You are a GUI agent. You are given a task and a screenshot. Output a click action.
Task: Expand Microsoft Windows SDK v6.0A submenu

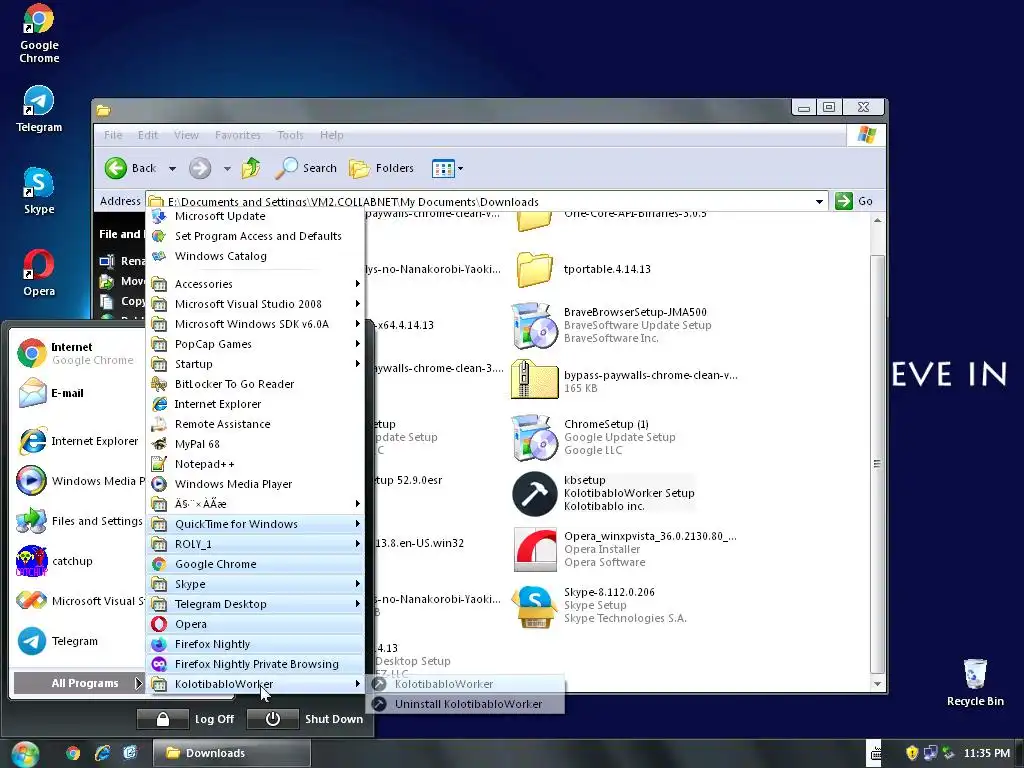(255, 324)
